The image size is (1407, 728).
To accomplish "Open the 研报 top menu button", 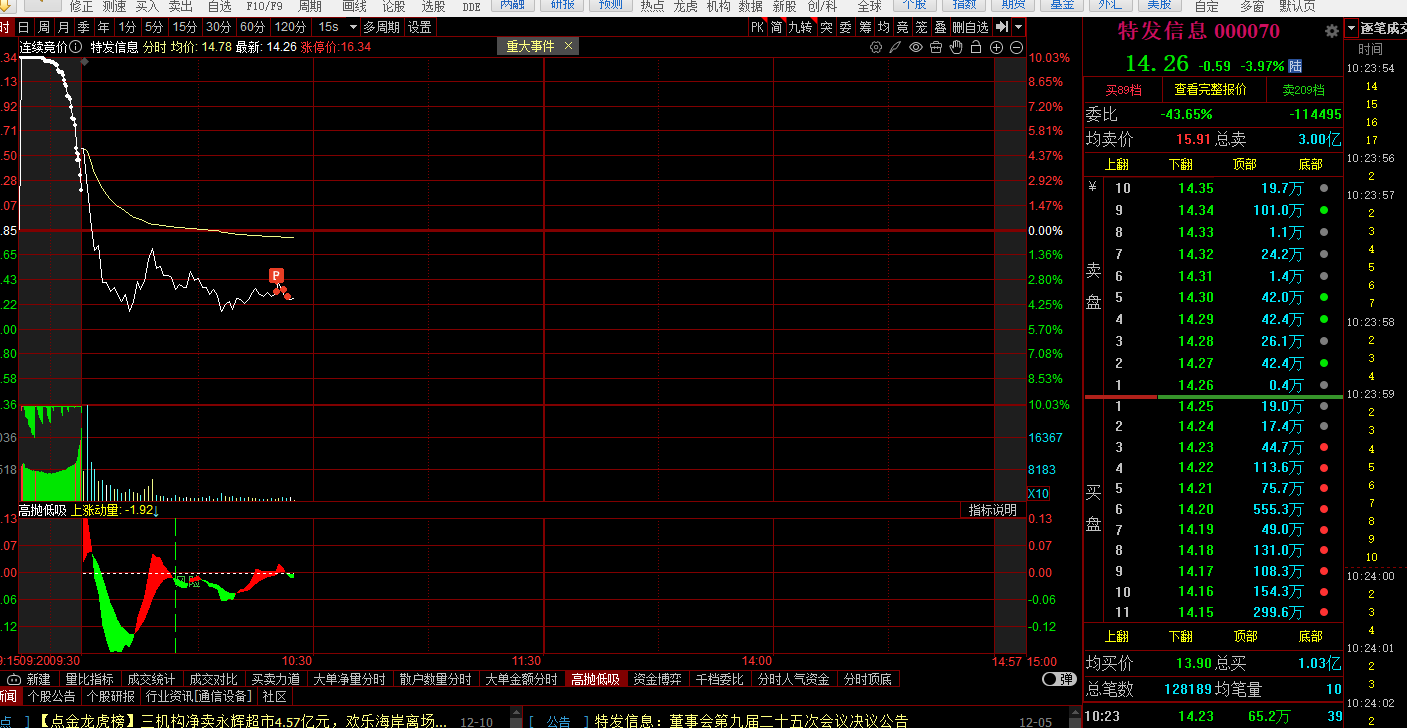I will click(x=564, y=5).
